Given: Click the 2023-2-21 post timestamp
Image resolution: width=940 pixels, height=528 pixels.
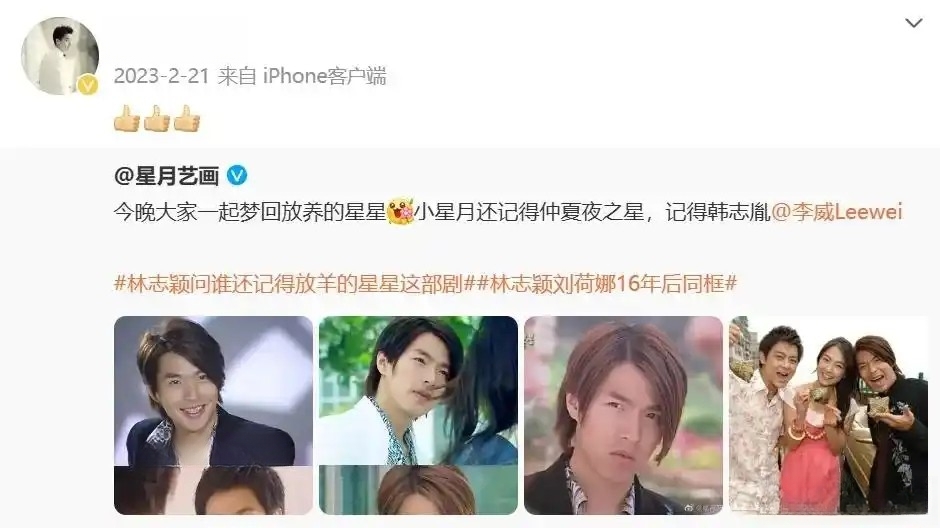Looking at the screenshot, I should [161, 76].
